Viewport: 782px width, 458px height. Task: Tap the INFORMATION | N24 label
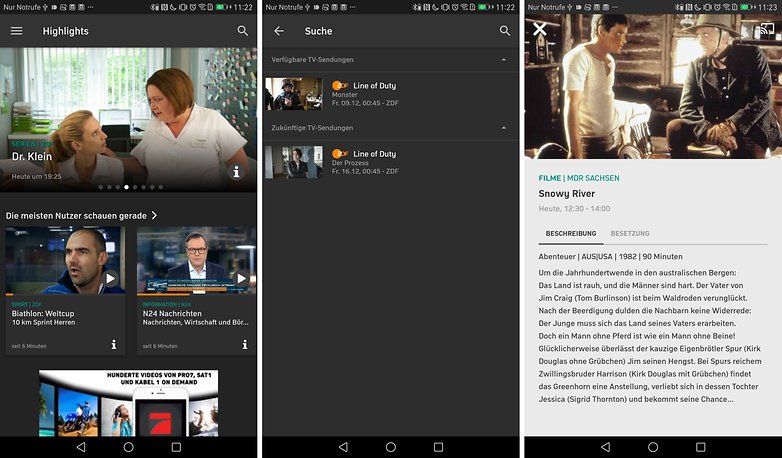coord(167,304)
